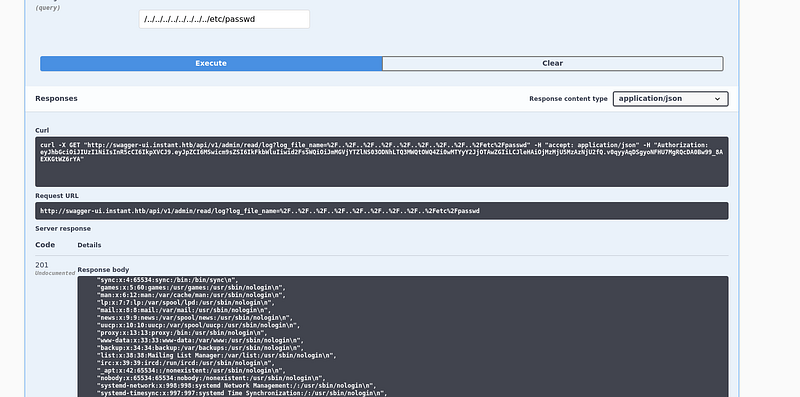The image size is (800, 397).
Task: Click the sync:x:4:65534 line in response
Action: [x=167, y=280]
